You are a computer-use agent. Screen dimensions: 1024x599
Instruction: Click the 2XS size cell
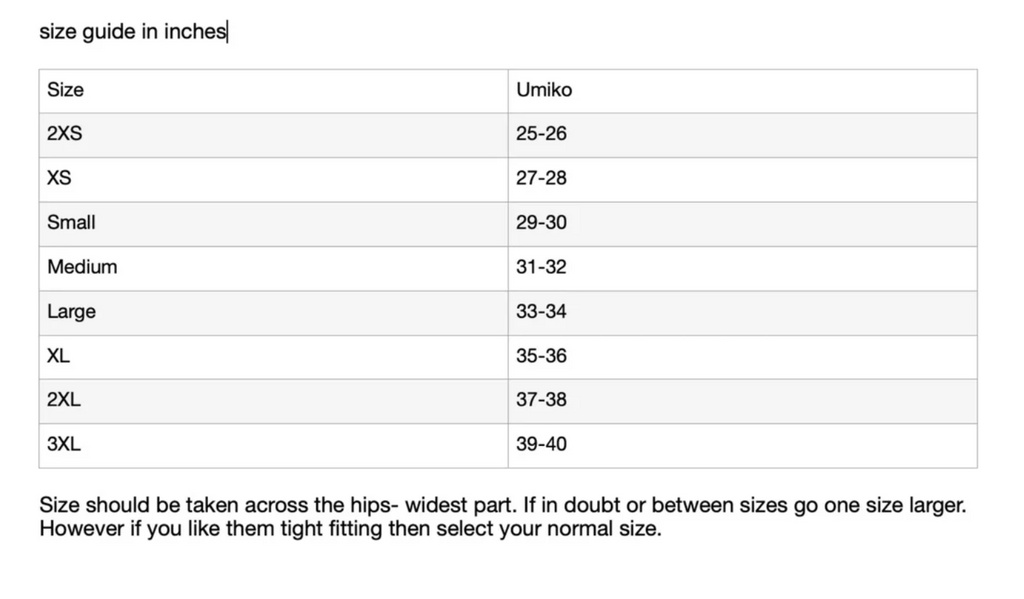tap(274, 135)
